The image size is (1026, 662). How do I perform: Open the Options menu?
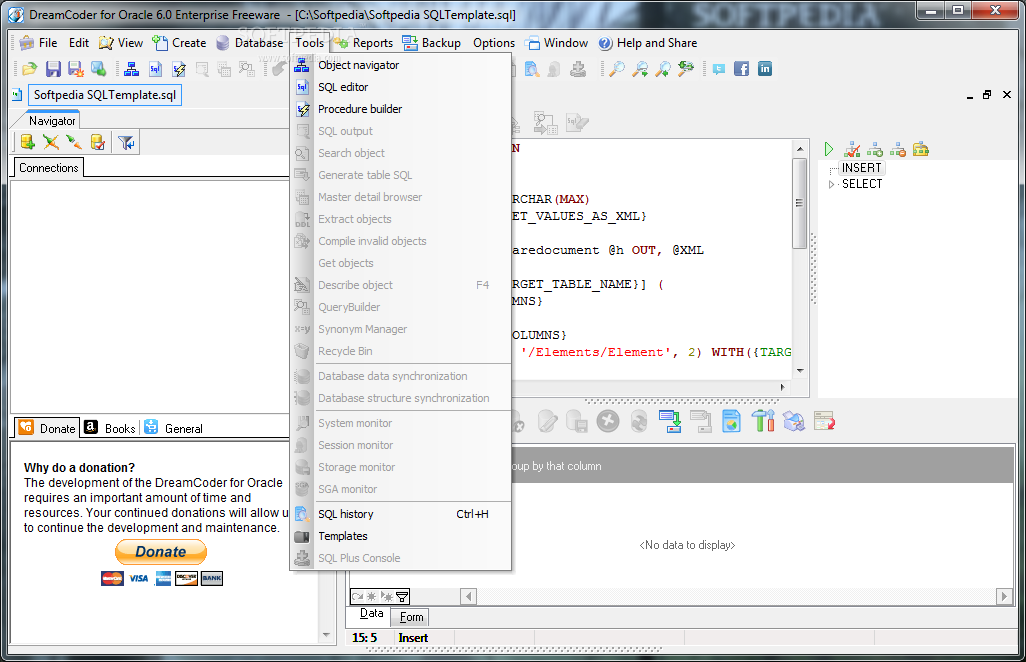494,43
